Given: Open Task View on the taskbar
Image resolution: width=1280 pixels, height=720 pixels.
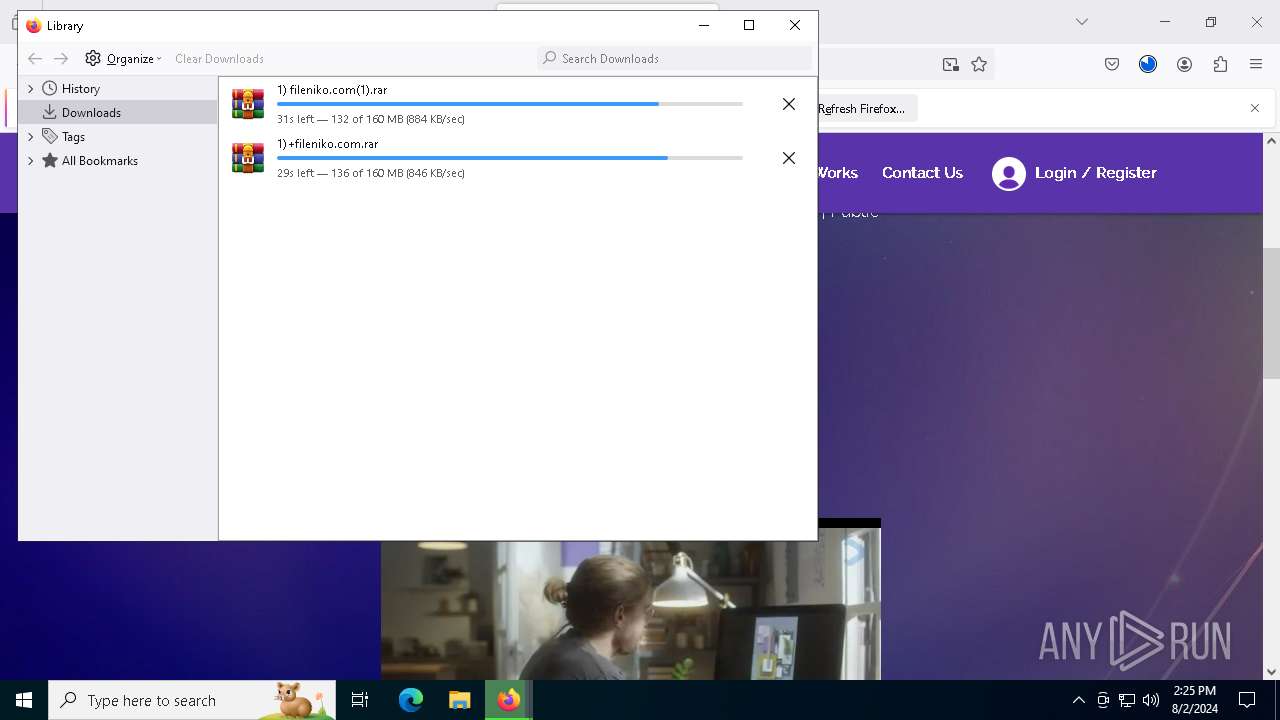Looking at the screenshot, I should tap(360, 700).
